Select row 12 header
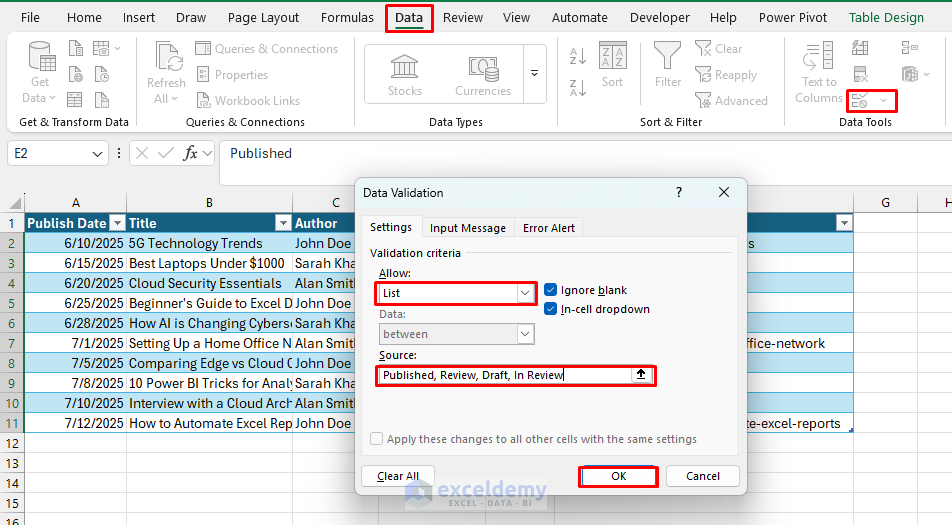The height and width of the screenshot is (525, 952). [12, 444]
